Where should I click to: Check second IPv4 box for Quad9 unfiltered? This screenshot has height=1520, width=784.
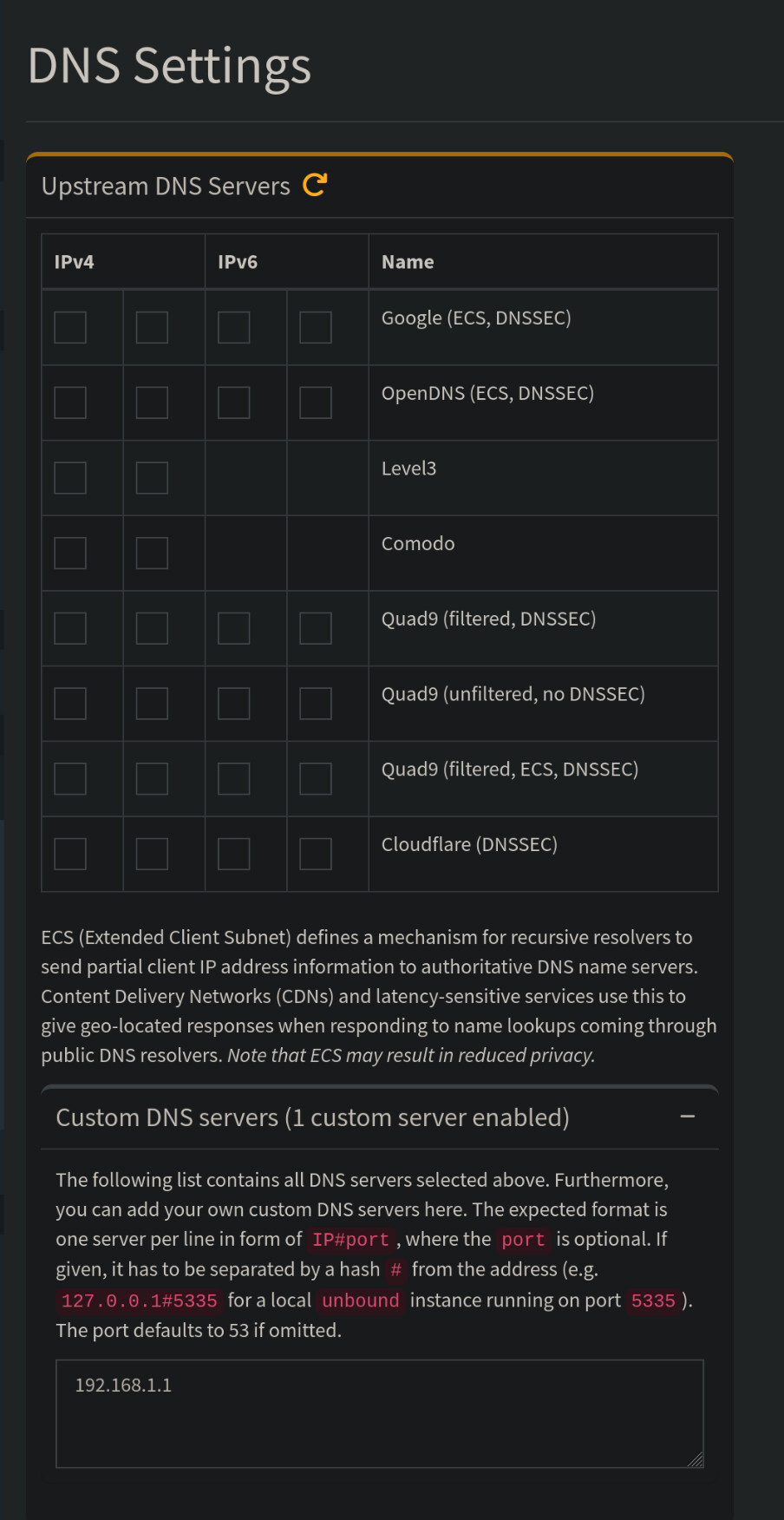pos(152,704)
